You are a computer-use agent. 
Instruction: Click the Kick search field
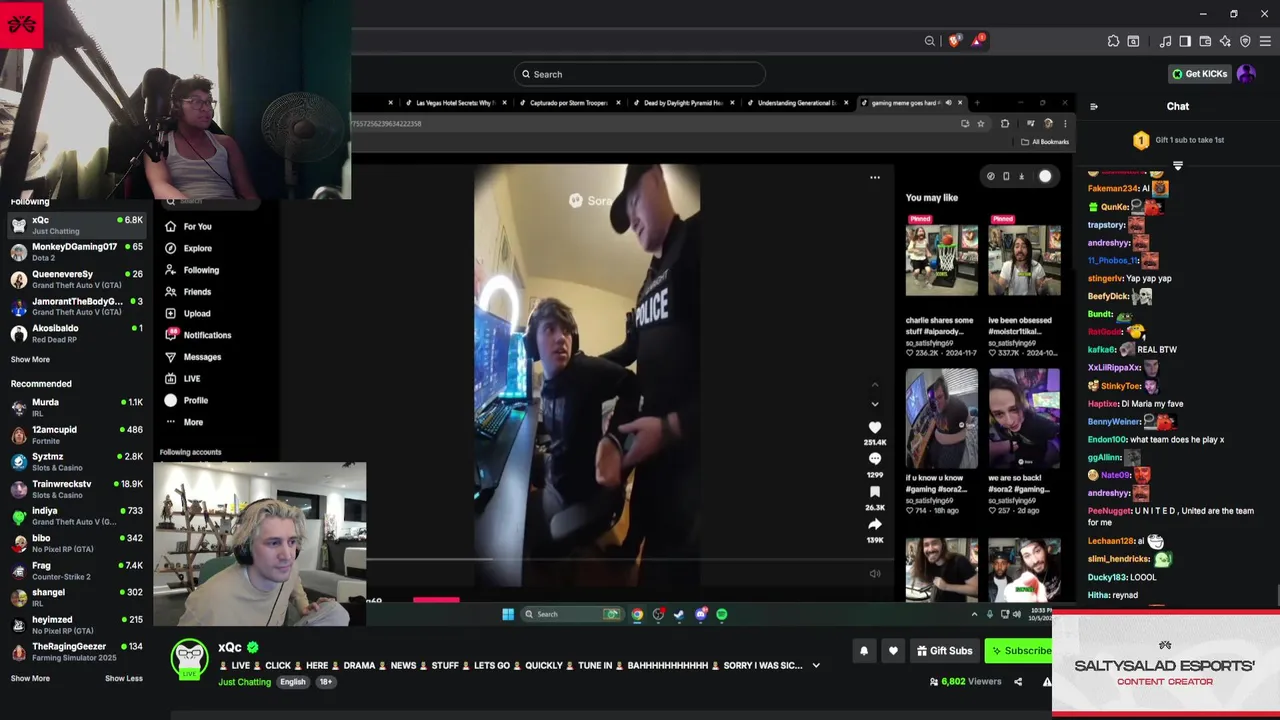pos(640,74)
